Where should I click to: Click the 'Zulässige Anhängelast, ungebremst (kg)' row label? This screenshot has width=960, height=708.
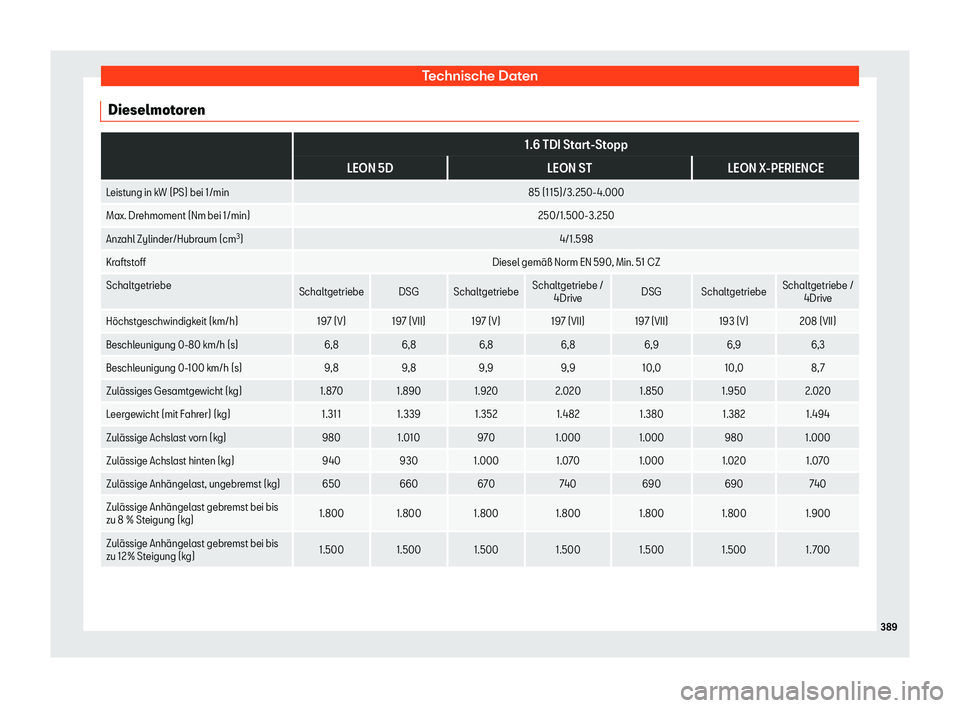[193, 484]
